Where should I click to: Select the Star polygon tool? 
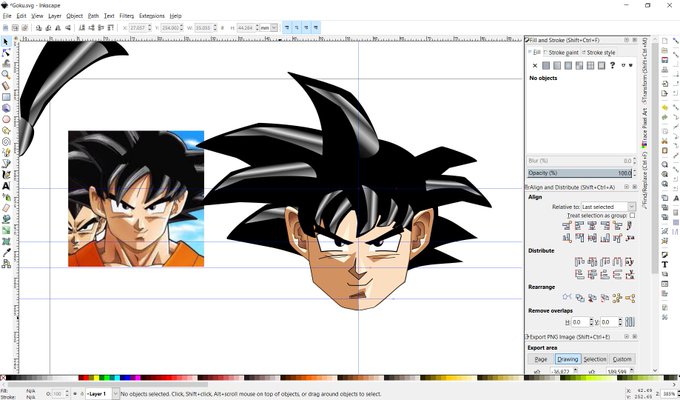pos(6,130)
